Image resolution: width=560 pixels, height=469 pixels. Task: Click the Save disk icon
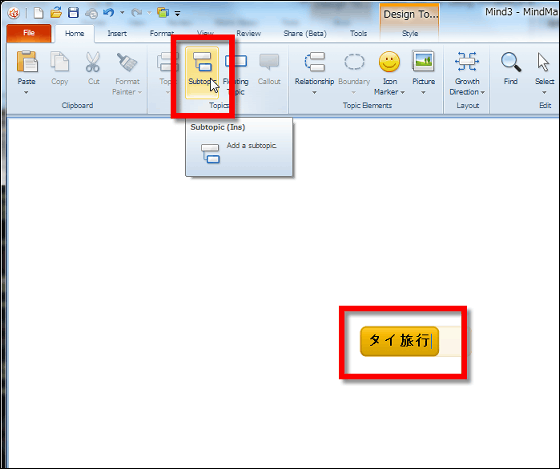(73, 13)
